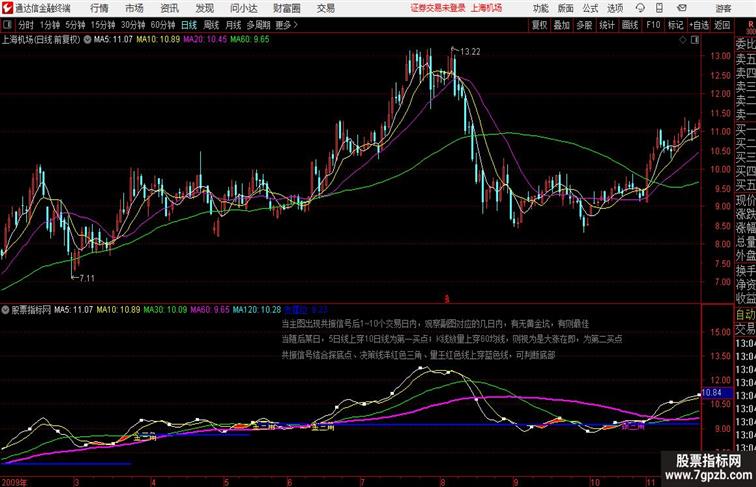This screenshot has height=487, width=756.
Task: Click the 上海机场 stock name in title bar
Action: tap(486, 8)
